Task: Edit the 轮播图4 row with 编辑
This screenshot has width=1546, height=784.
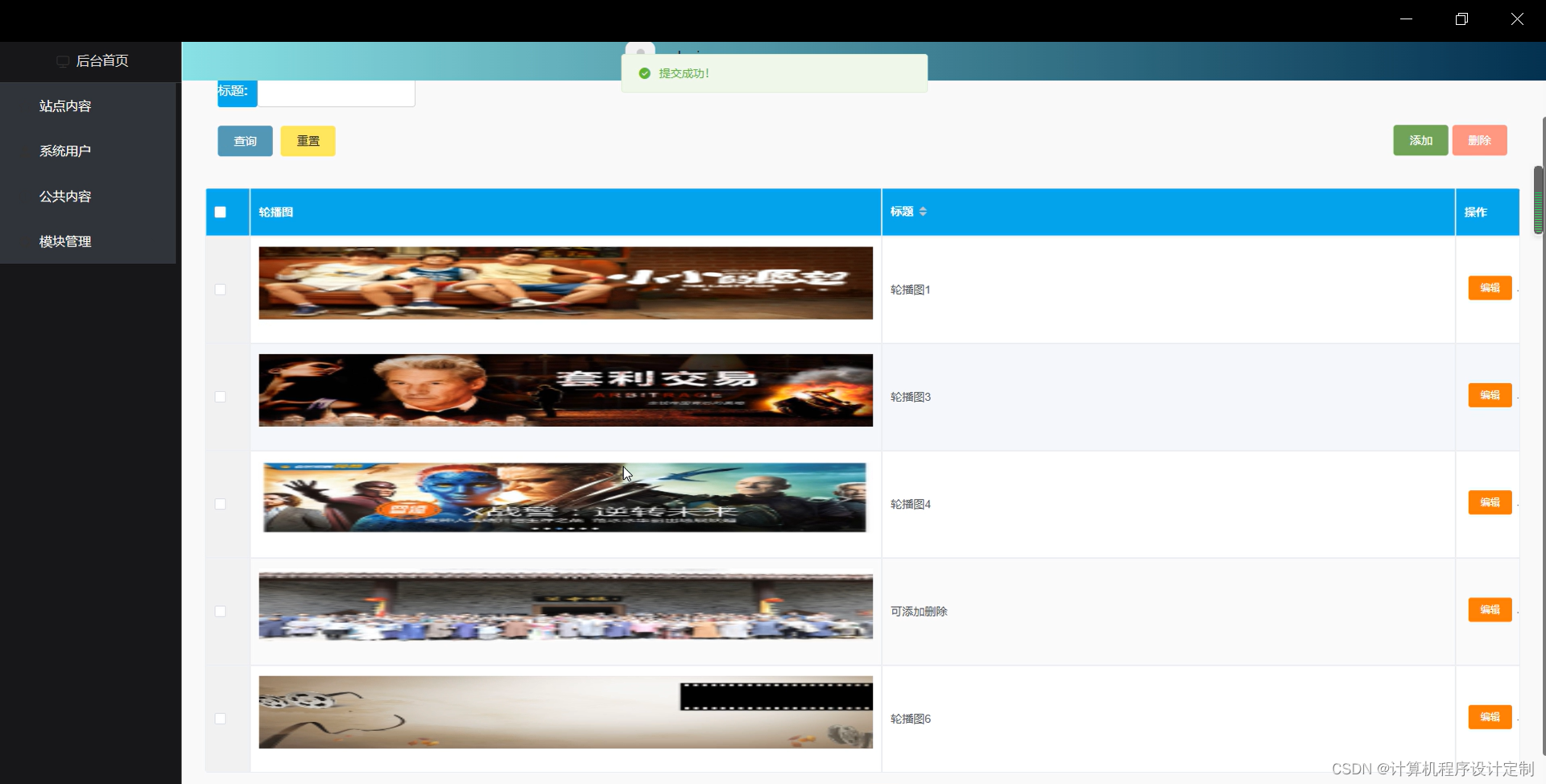Action: (1490, 502)
